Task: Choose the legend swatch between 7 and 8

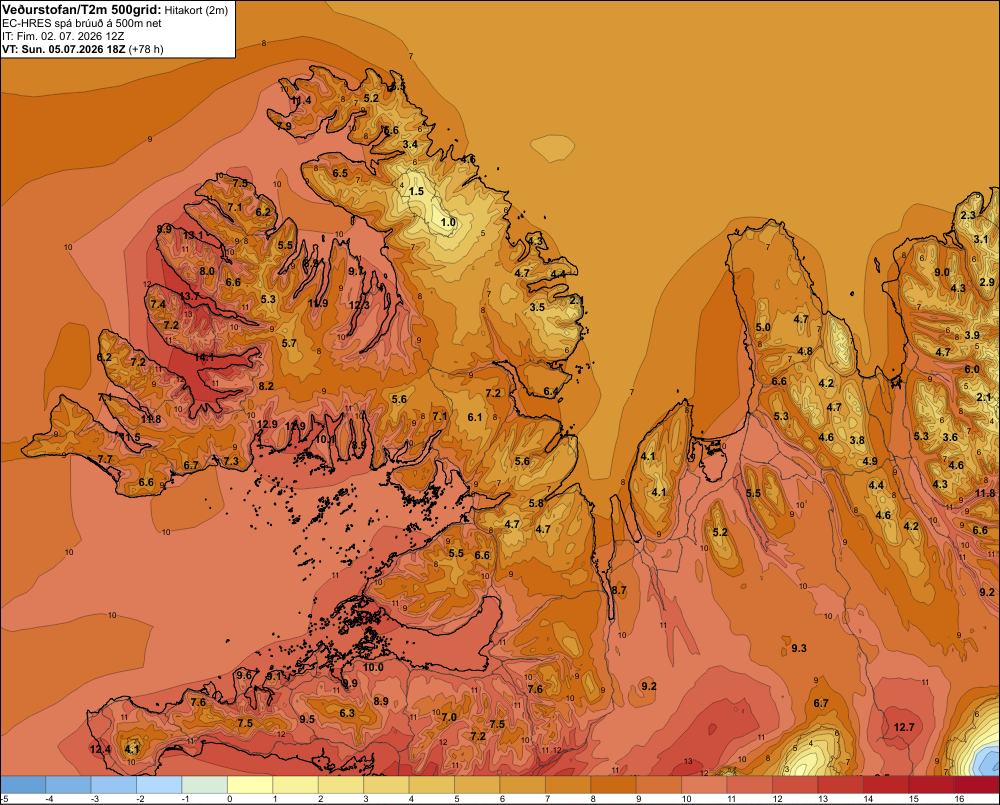Action: (568, 785)
